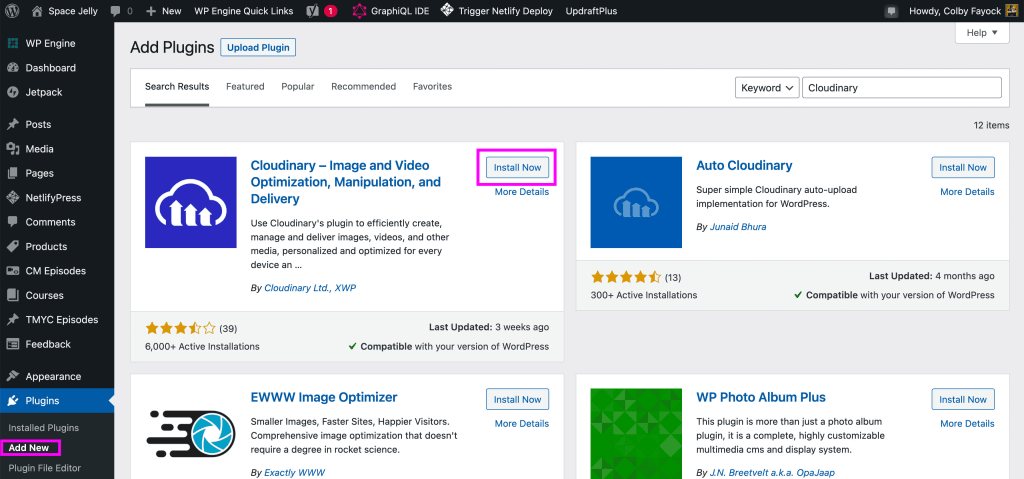Click the Howdy, Colby Fayock account menu
The height and width of the screenshot is (479, 1024).
(x=963, y=11)
